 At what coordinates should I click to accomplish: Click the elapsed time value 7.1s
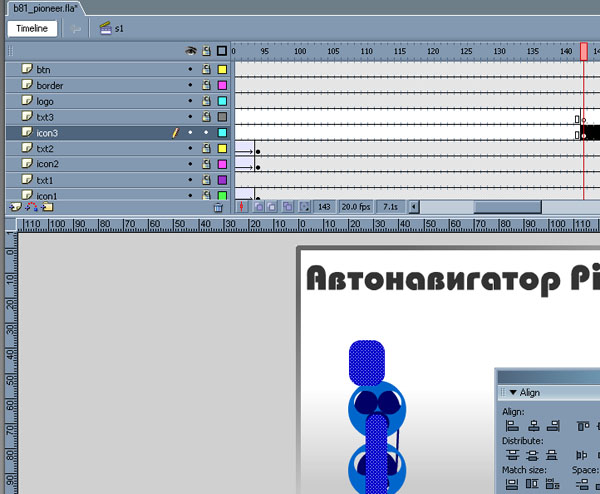(x=390, y=207)
